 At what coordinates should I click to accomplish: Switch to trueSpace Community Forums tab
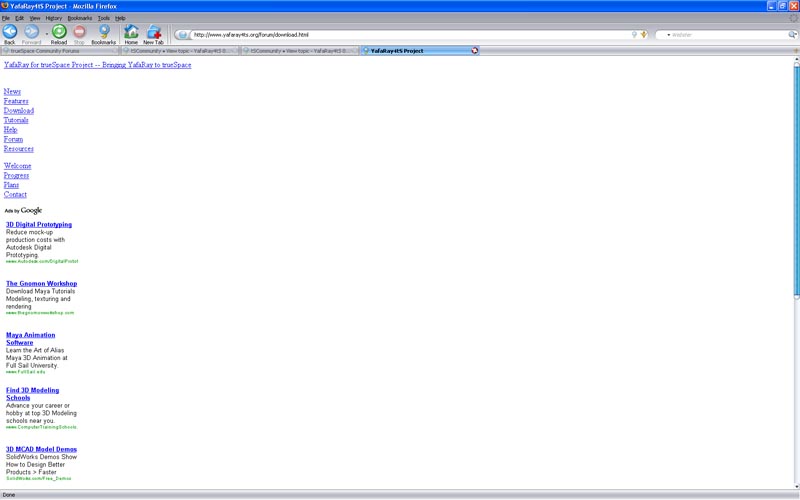[60, 51]
